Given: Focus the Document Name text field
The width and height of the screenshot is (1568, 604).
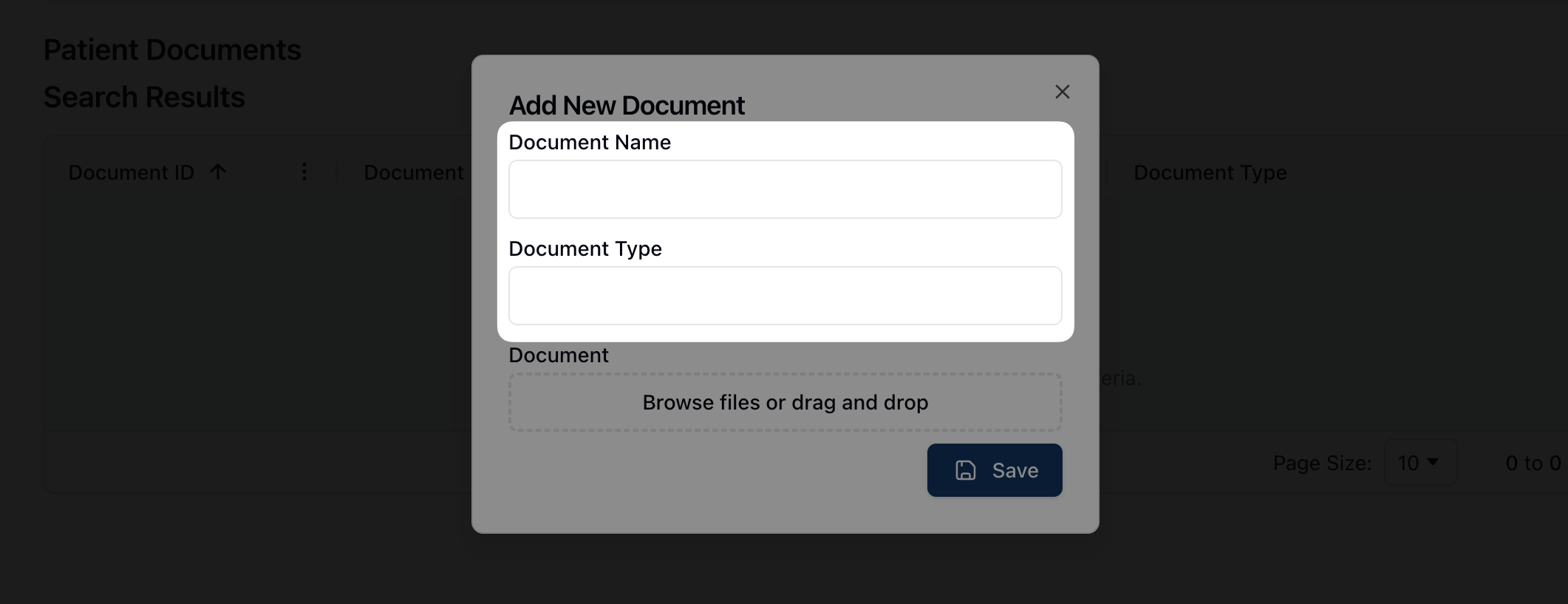Looking at the screenshot, I should 785,189.
